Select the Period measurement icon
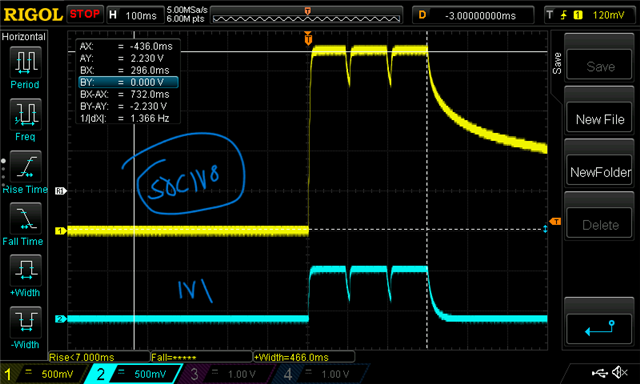This screenshot has height=384, width=640. 25,62
